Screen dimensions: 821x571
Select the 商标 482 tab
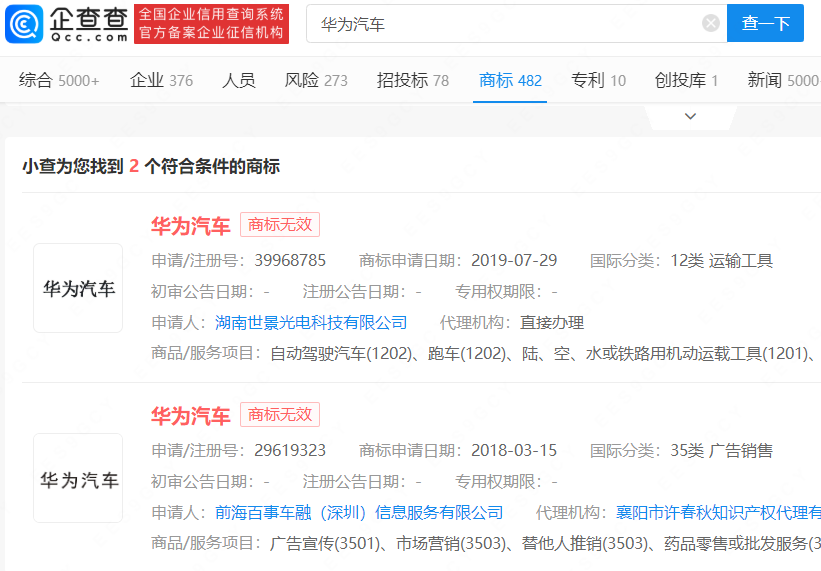coord(510,81)
